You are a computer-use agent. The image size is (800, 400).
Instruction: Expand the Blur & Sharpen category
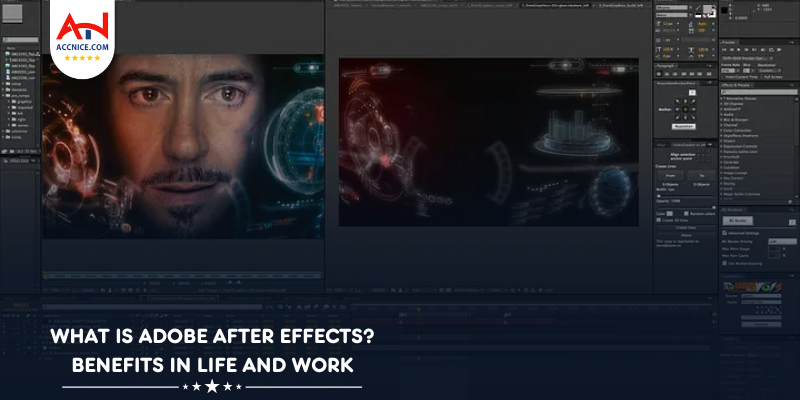click(721, 120)
